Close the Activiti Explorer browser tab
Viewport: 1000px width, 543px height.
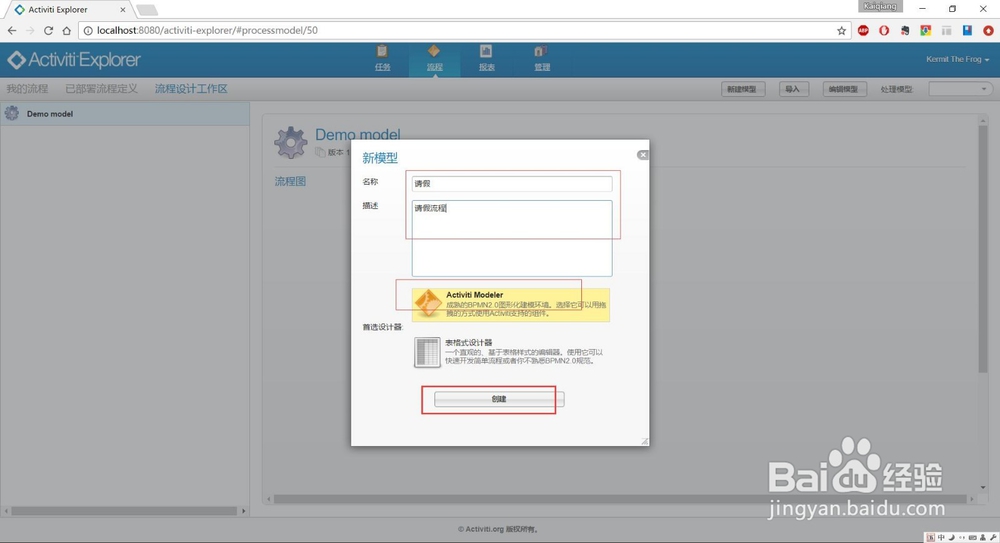click(x=122, y=10)
